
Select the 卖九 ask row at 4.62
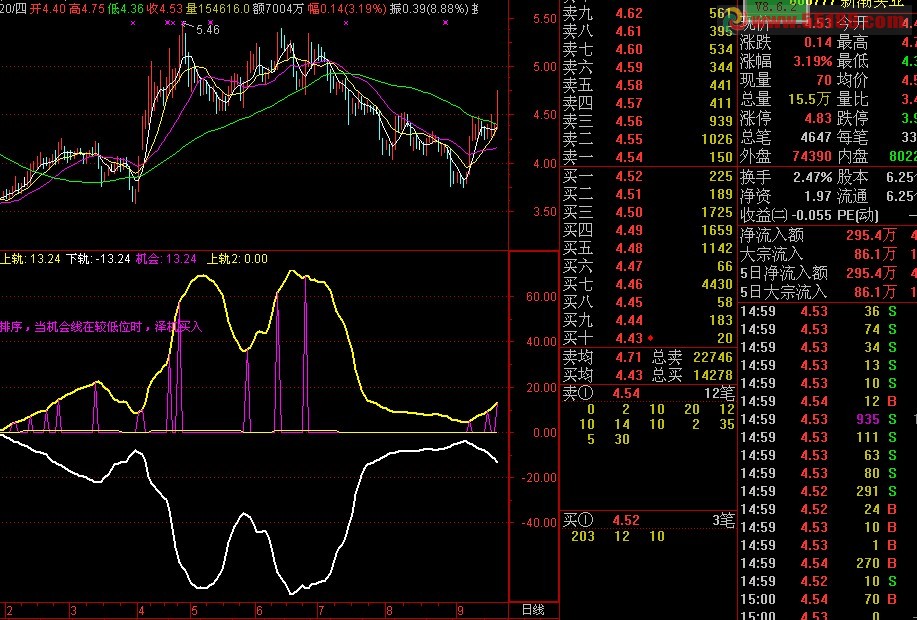click(647, 13)
